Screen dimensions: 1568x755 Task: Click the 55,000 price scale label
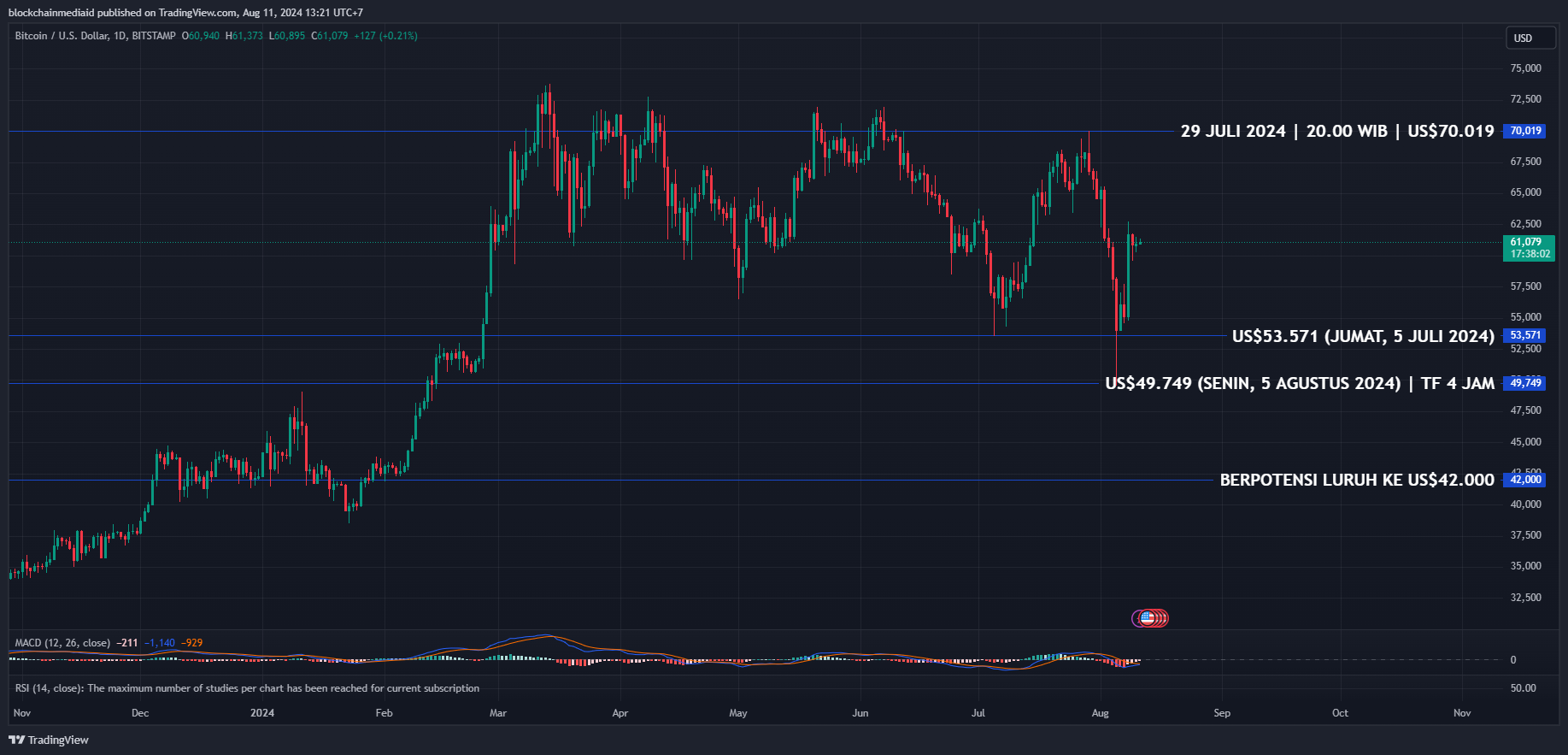coord(1526,317)
